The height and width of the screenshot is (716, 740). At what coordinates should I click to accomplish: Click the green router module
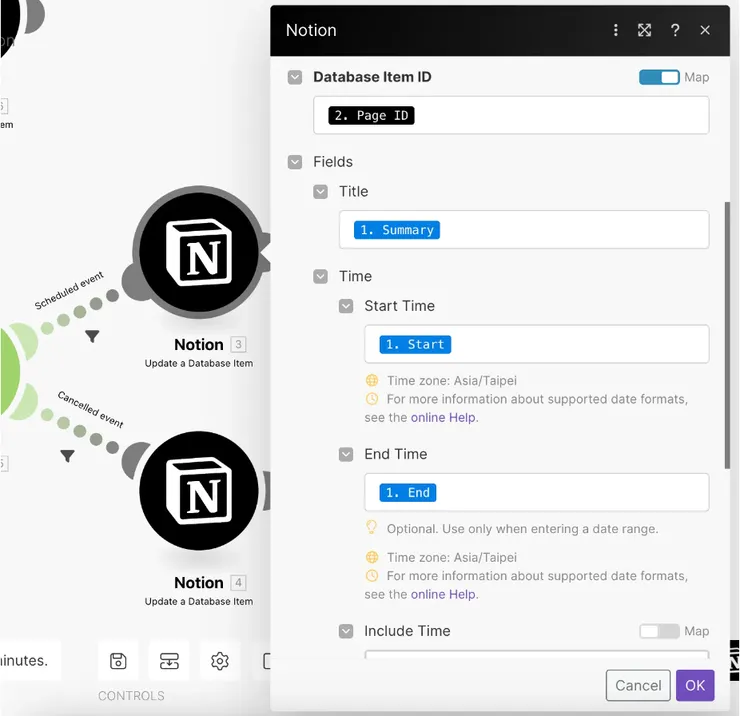coord(9,371)
